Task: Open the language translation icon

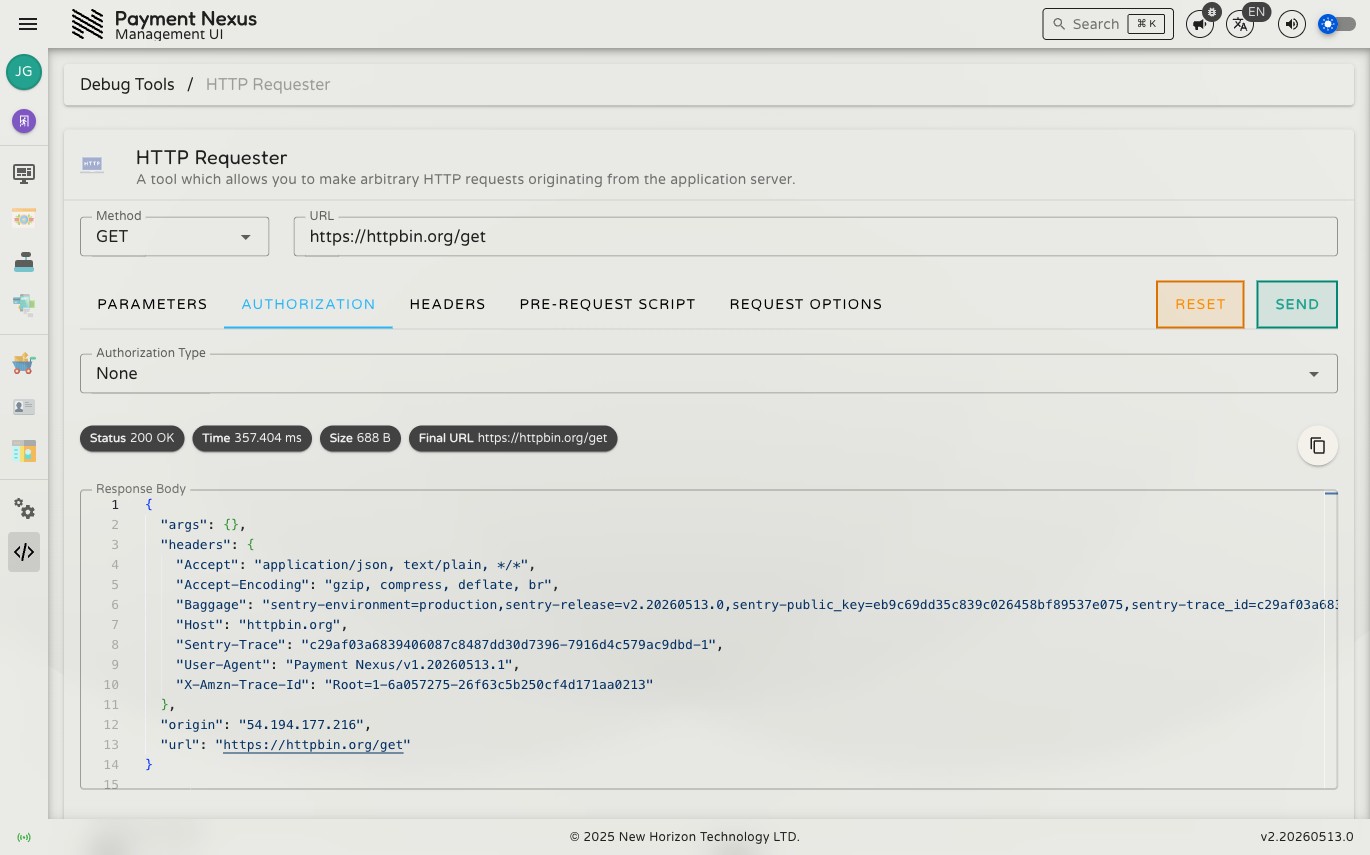Action: point(1240,25)
